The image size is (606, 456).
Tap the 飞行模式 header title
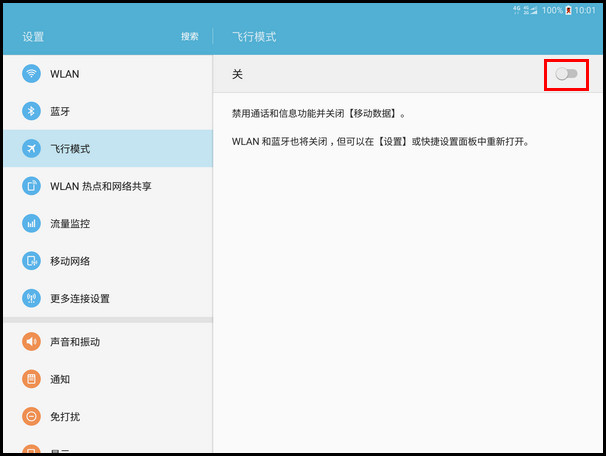pyautogui.click(x=254, y=37)
